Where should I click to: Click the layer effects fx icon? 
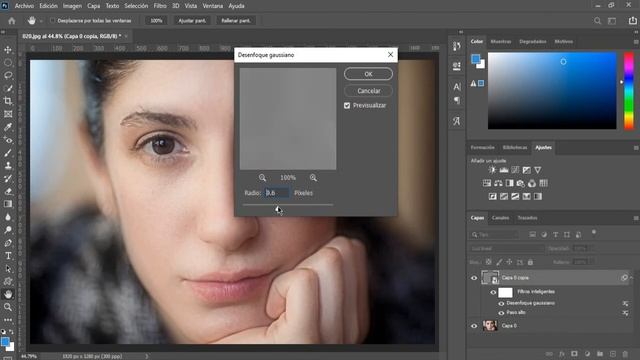click(562, 354)
